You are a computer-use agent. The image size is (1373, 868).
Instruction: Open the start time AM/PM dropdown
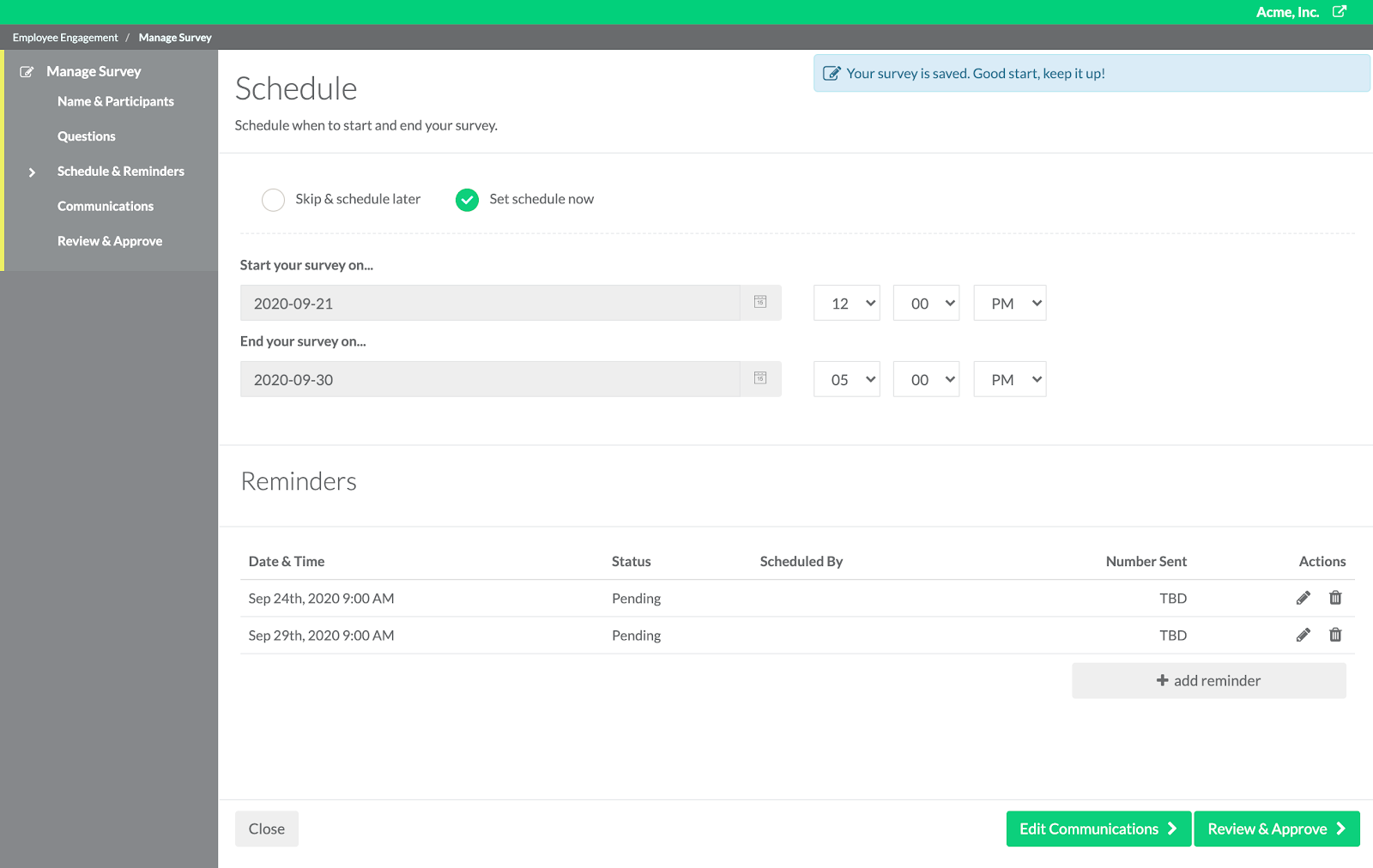(1010, 303)
